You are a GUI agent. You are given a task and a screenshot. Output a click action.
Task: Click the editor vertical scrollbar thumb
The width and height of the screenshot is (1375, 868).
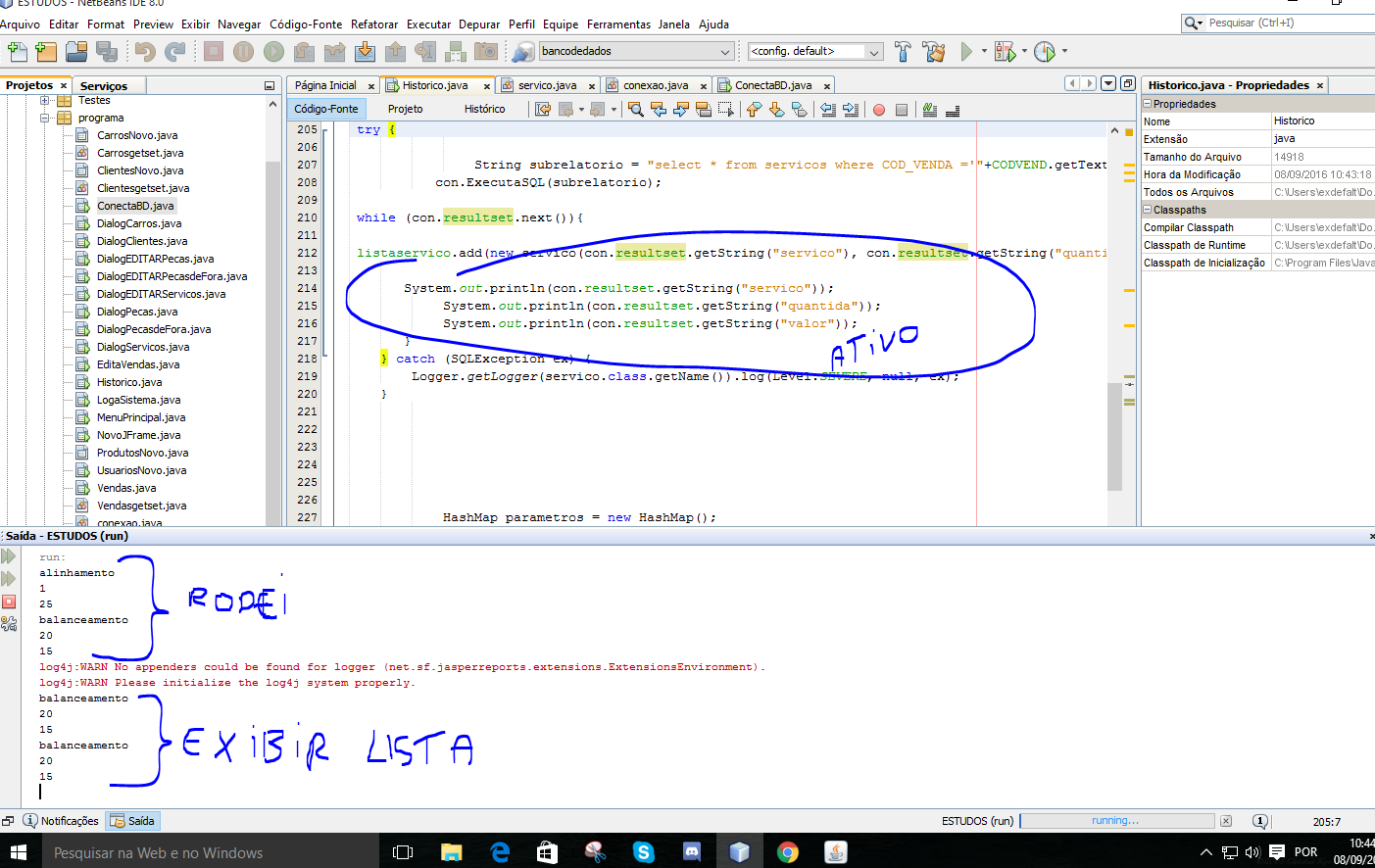1114,436
